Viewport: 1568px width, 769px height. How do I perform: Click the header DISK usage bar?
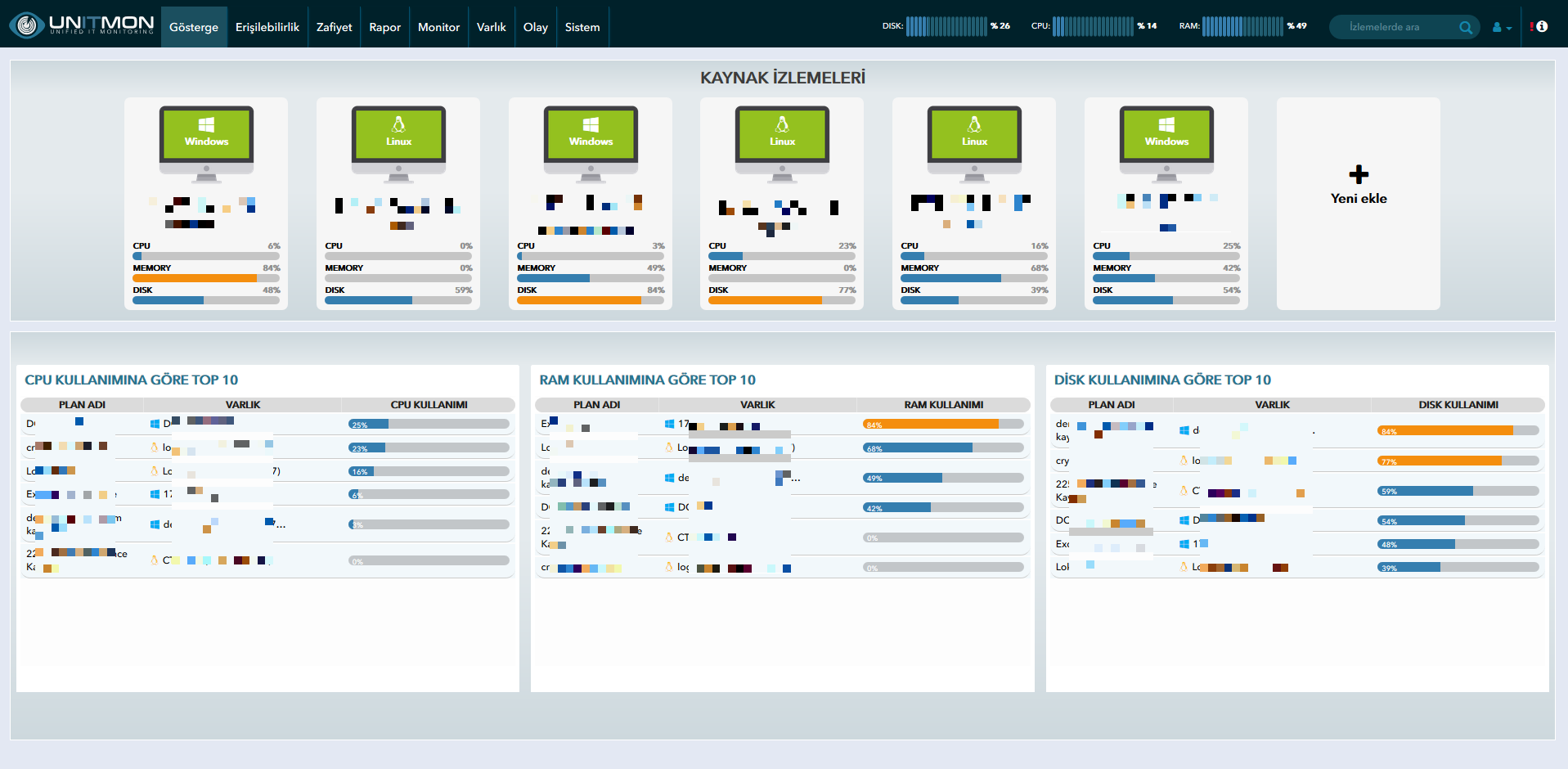coord(946,26)
